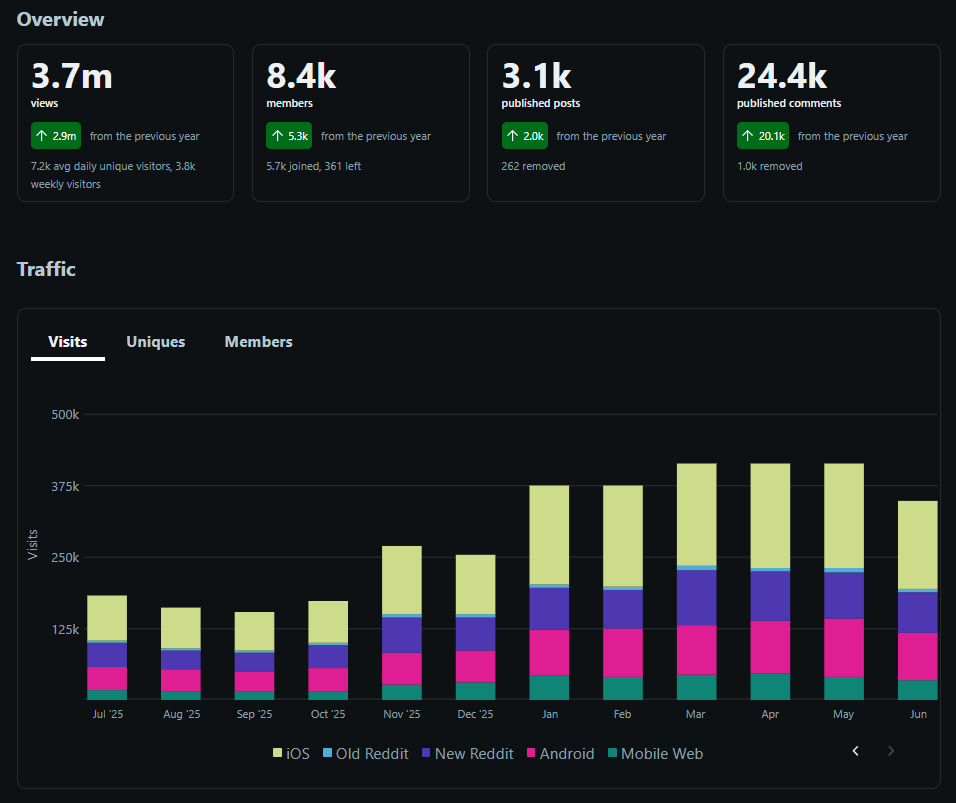The width and height of the screenshot is (956, 803).
Task: Select the 8.4k members card
Action: 361,123
